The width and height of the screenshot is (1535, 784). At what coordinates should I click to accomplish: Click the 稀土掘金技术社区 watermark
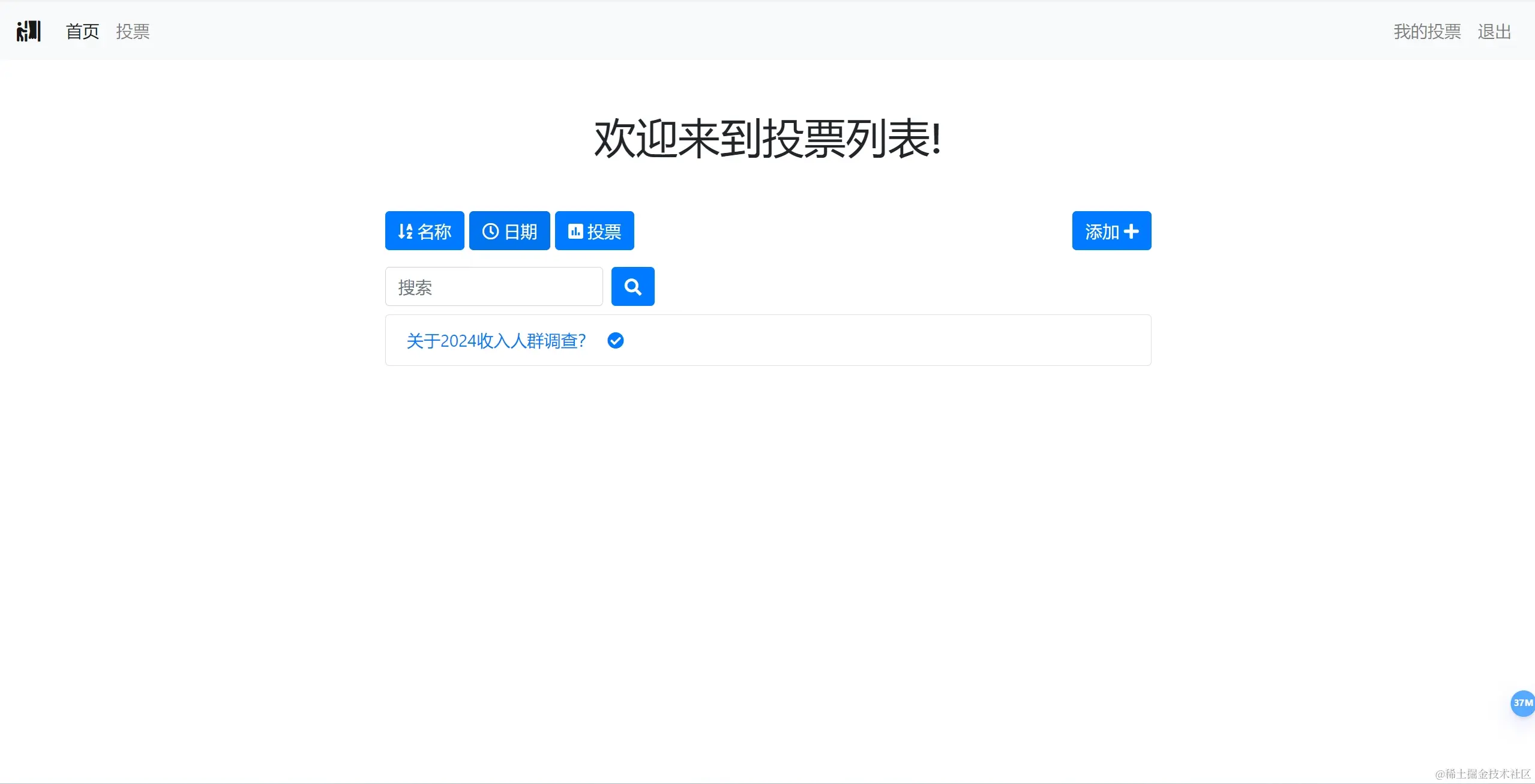(x=1482, y=774)
